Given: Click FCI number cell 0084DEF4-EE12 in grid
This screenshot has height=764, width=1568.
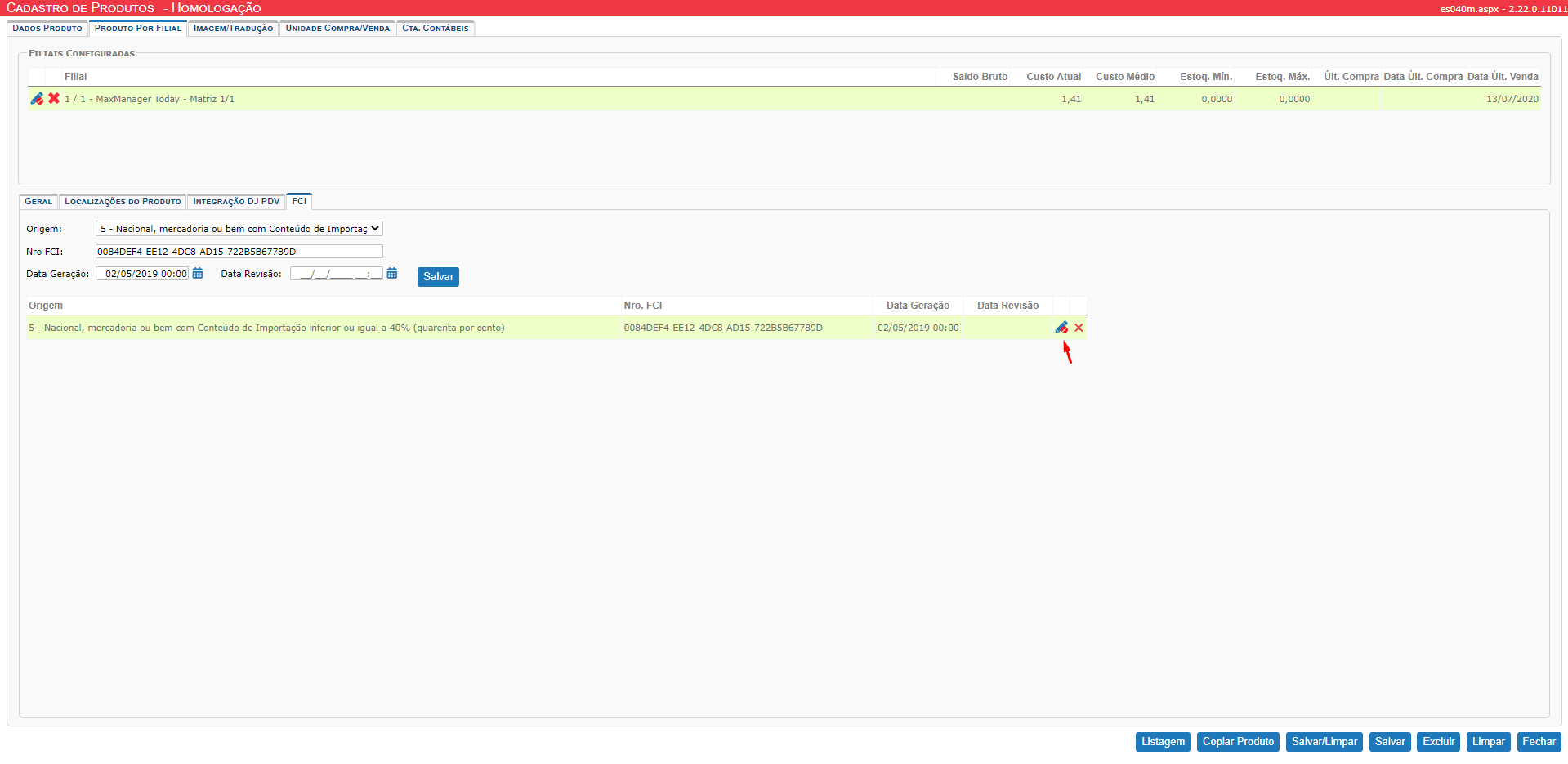Looking at the screenshot, I should (x=723, y=328).
